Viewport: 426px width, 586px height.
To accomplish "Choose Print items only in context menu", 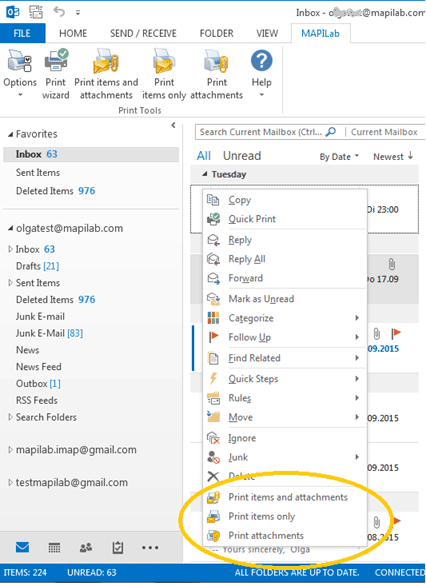I will tap(285, 516).
